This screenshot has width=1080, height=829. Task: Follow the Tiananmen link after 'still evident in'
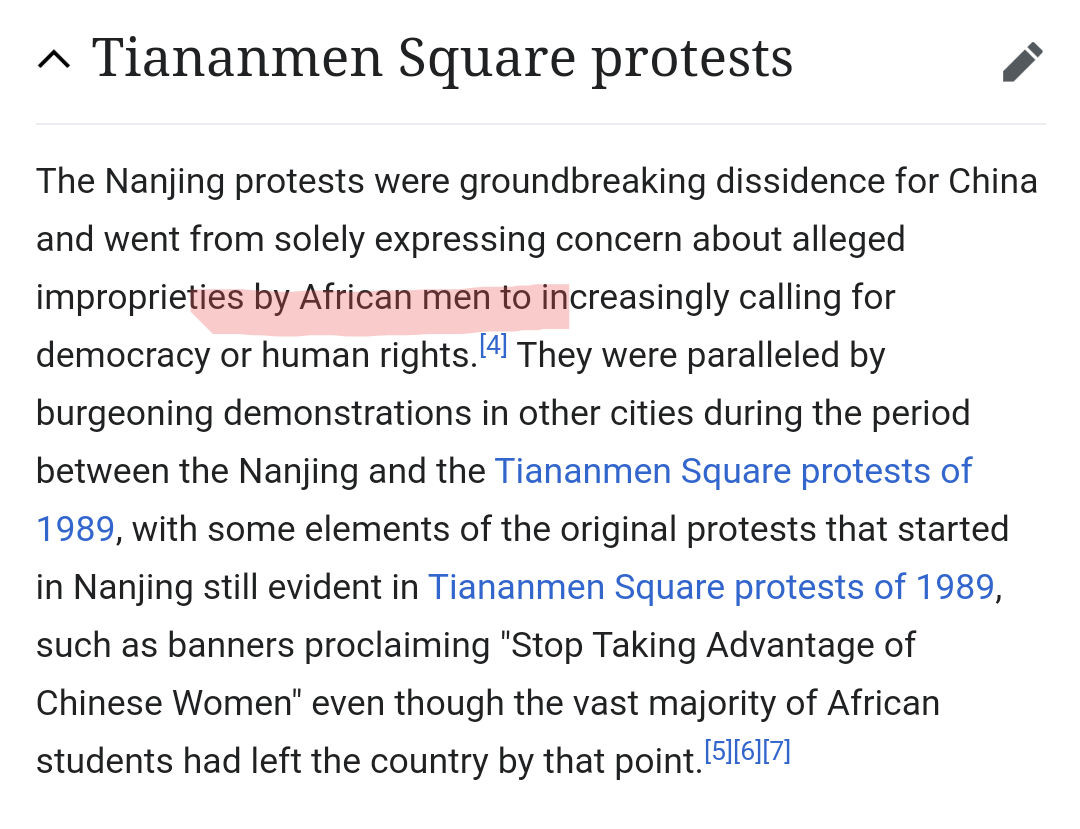coord(711,587)
